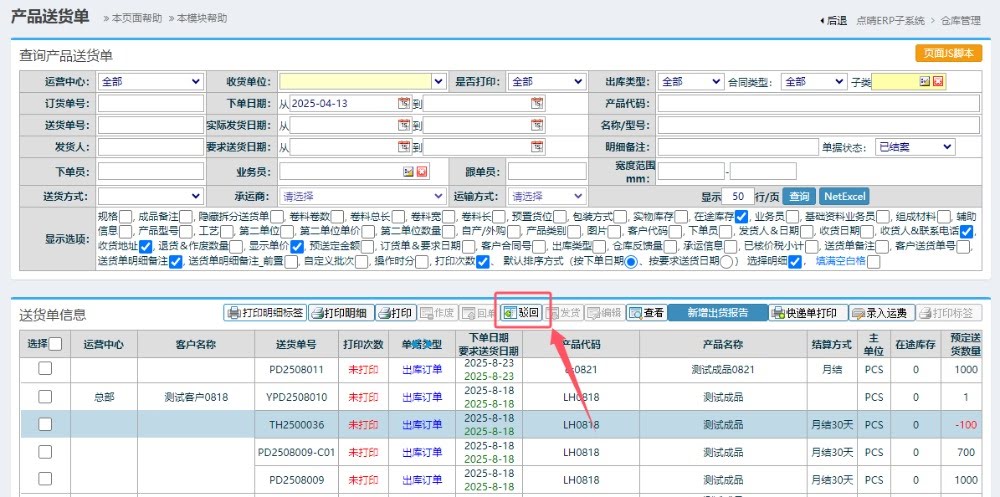Click the 快递单打印 express print button
1000x497 pixels.
804,313
